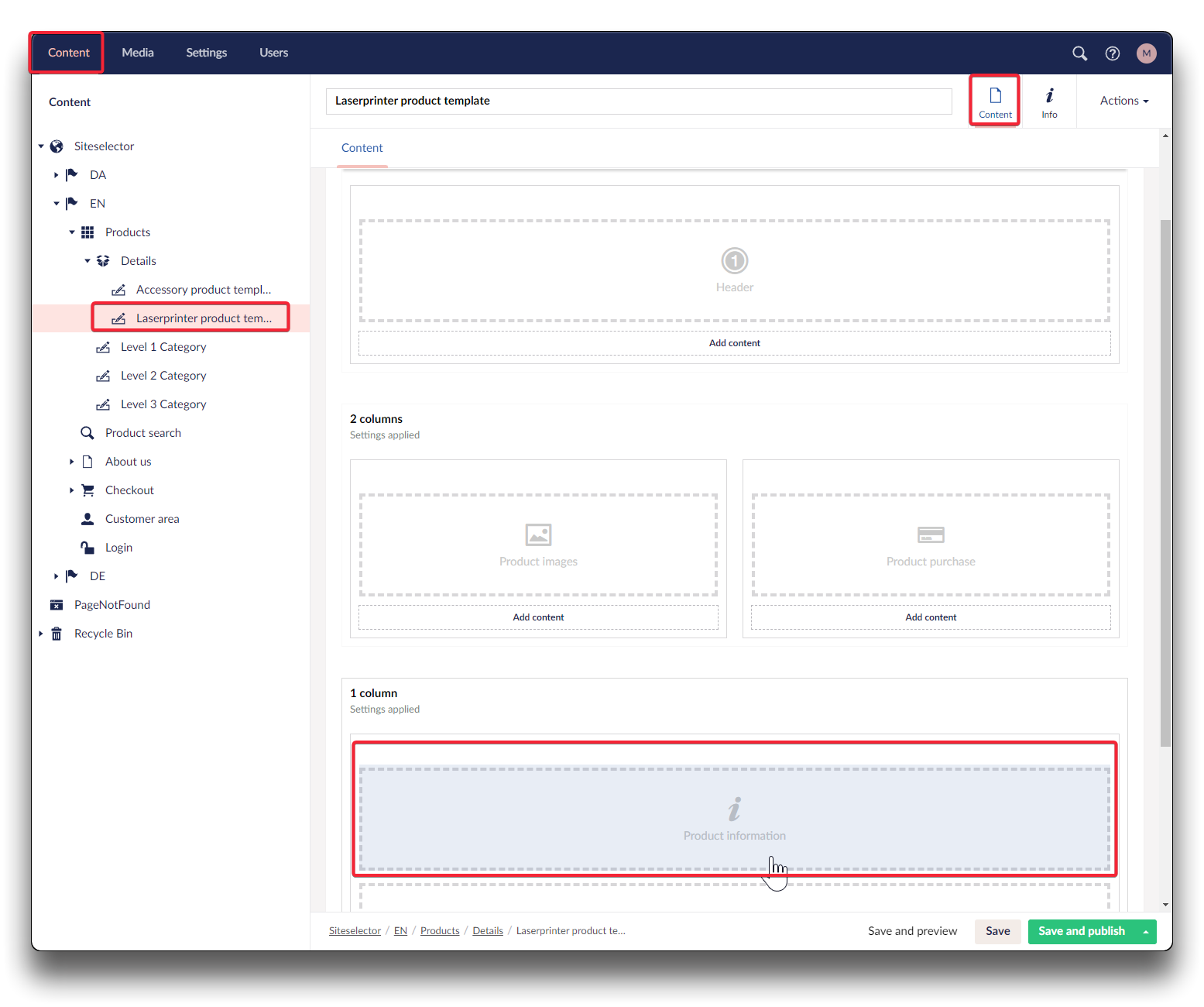Viewport: 1204px width, 1007px height.
Task: Open Save and publish options arrow
Action: pyautogui.click(x=1145, y=932)
